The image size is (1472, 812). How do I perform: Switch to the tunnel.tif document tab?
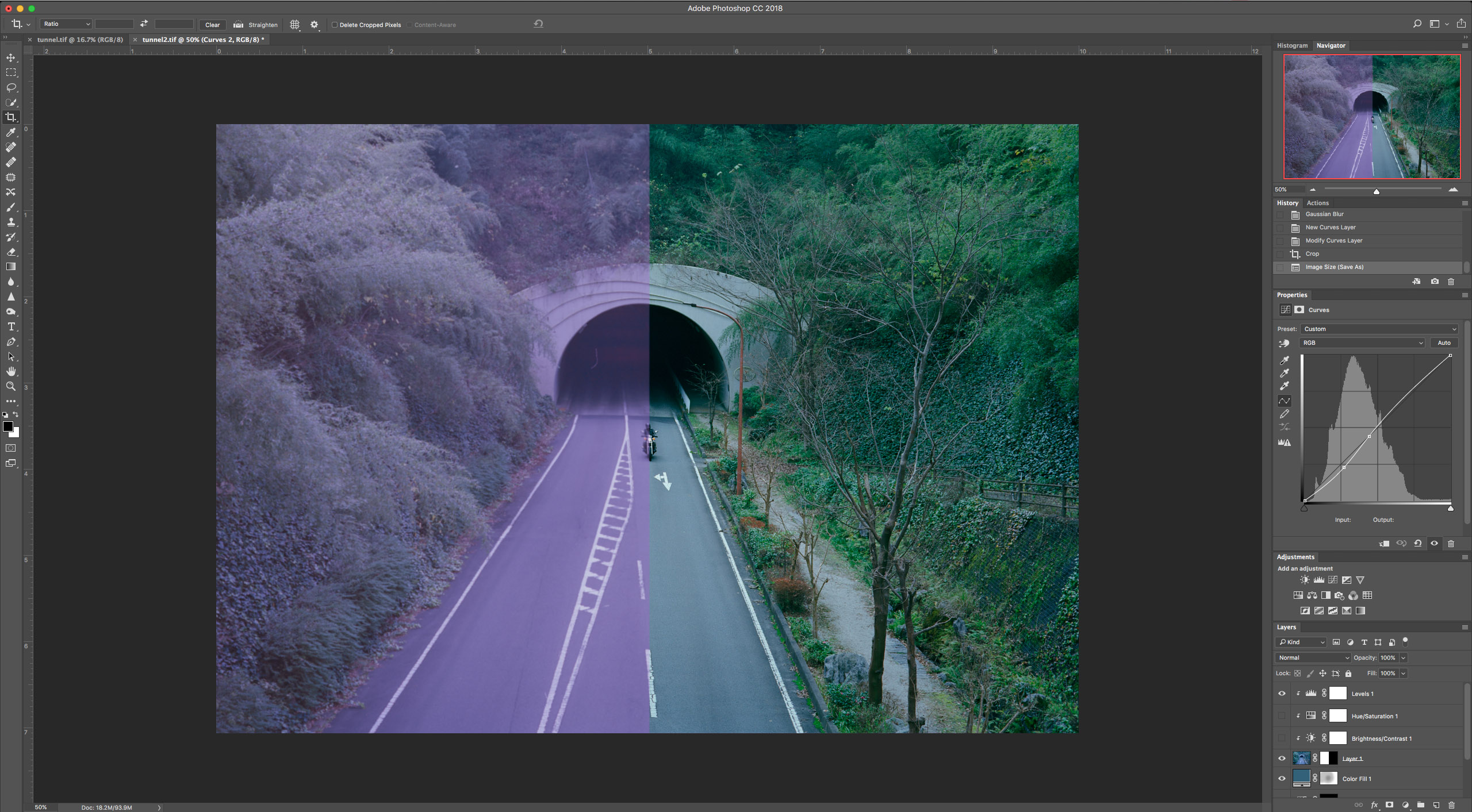tap(80, 40)
